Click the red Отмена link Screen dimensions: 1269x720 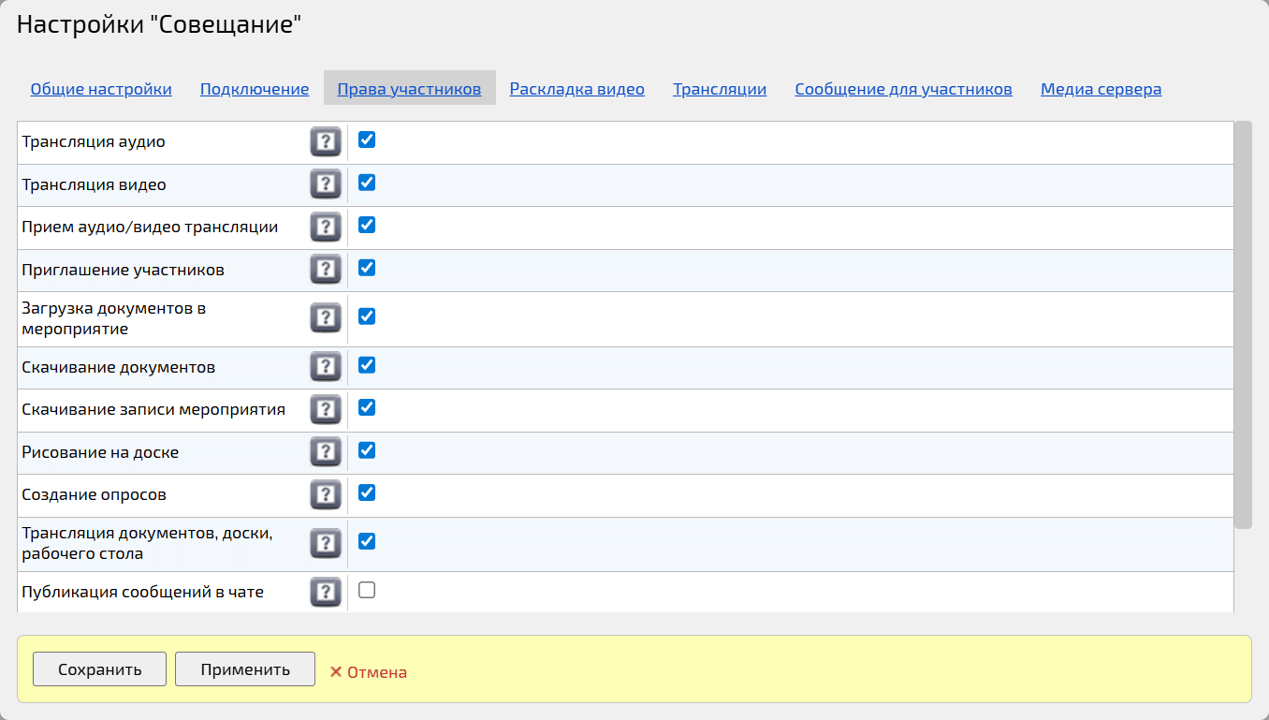[369, 672]
